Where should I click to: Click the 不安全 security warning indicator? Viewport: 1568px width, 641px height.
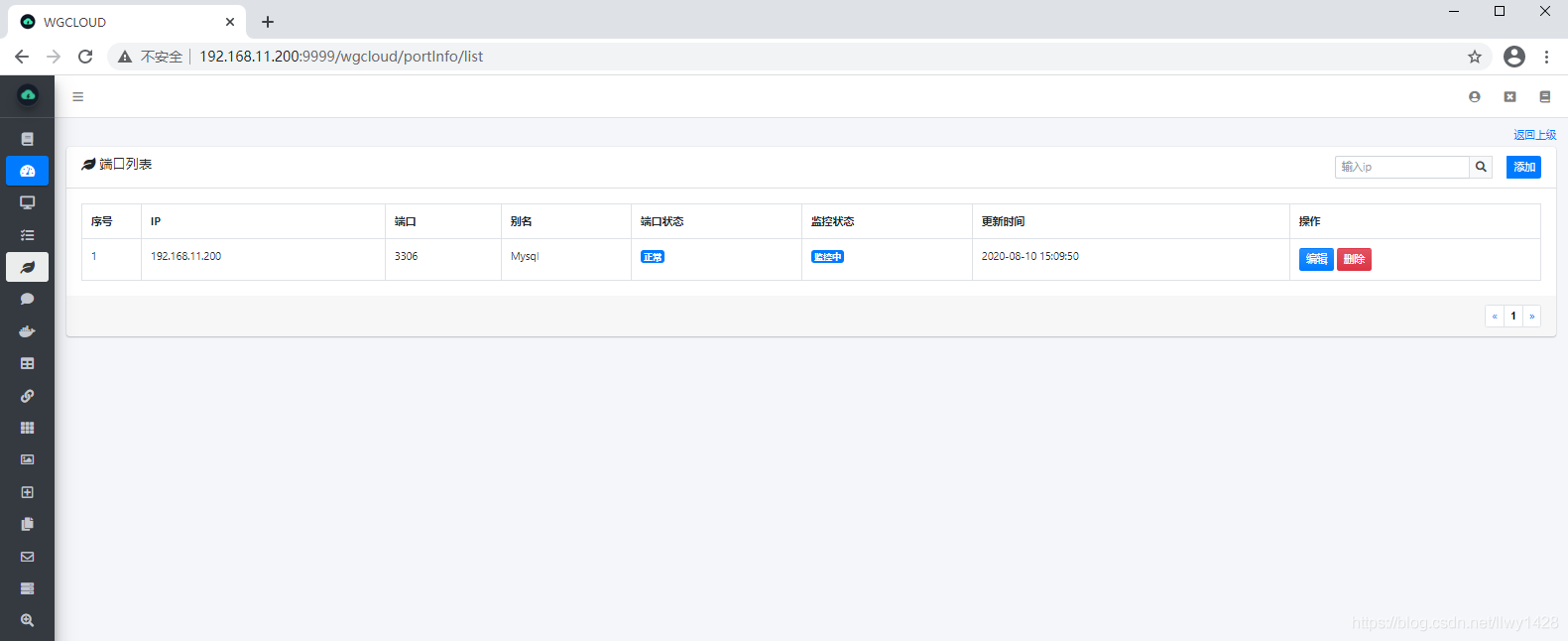151,57
